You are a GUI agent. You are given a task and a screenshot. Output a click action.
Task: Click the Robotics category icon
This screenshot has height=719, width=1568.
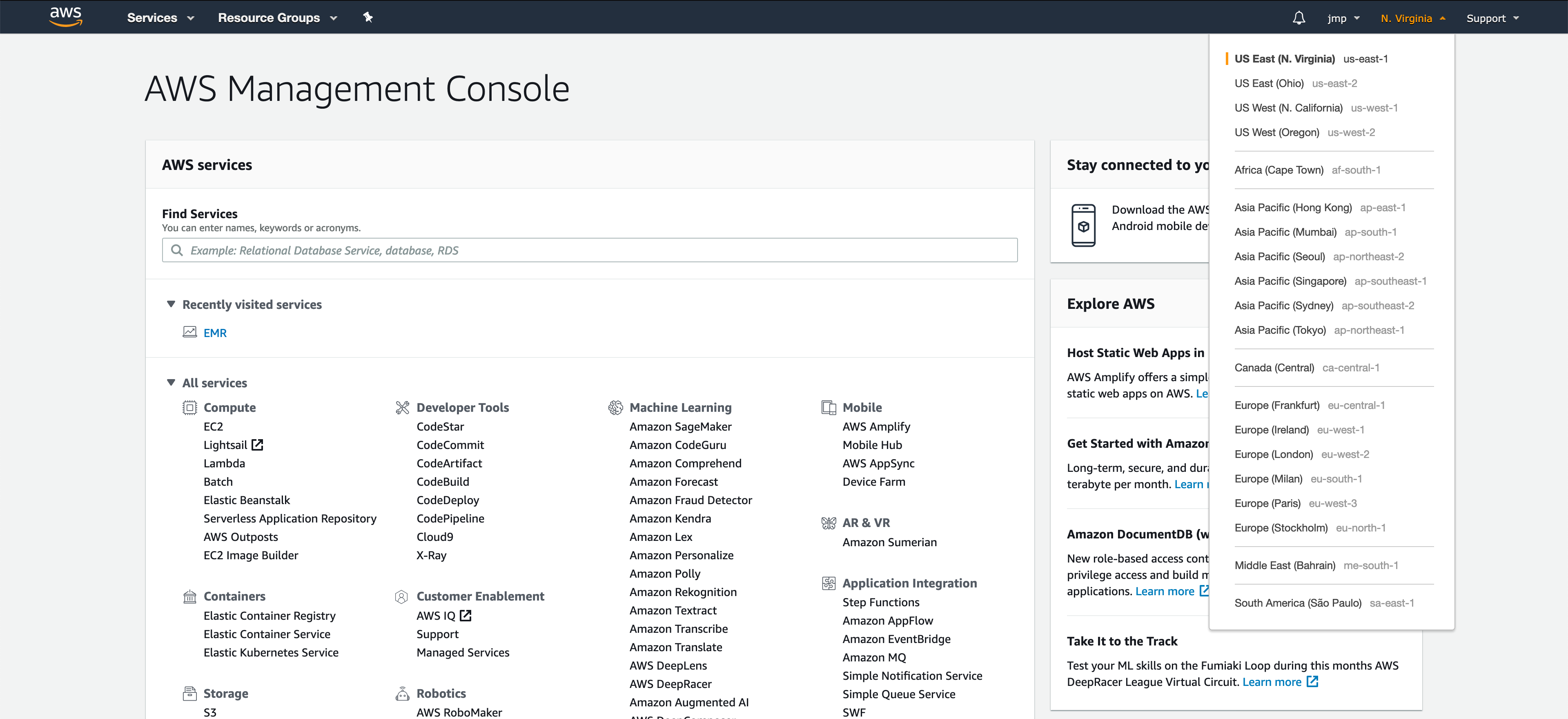[402, 693]
